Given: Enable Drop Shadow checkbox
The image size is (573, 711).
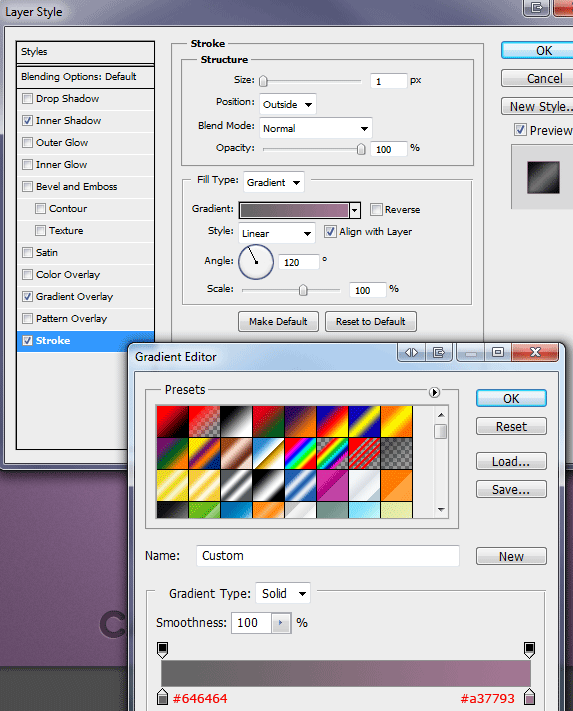Looking at the screenshot, I should click(28, 98).
